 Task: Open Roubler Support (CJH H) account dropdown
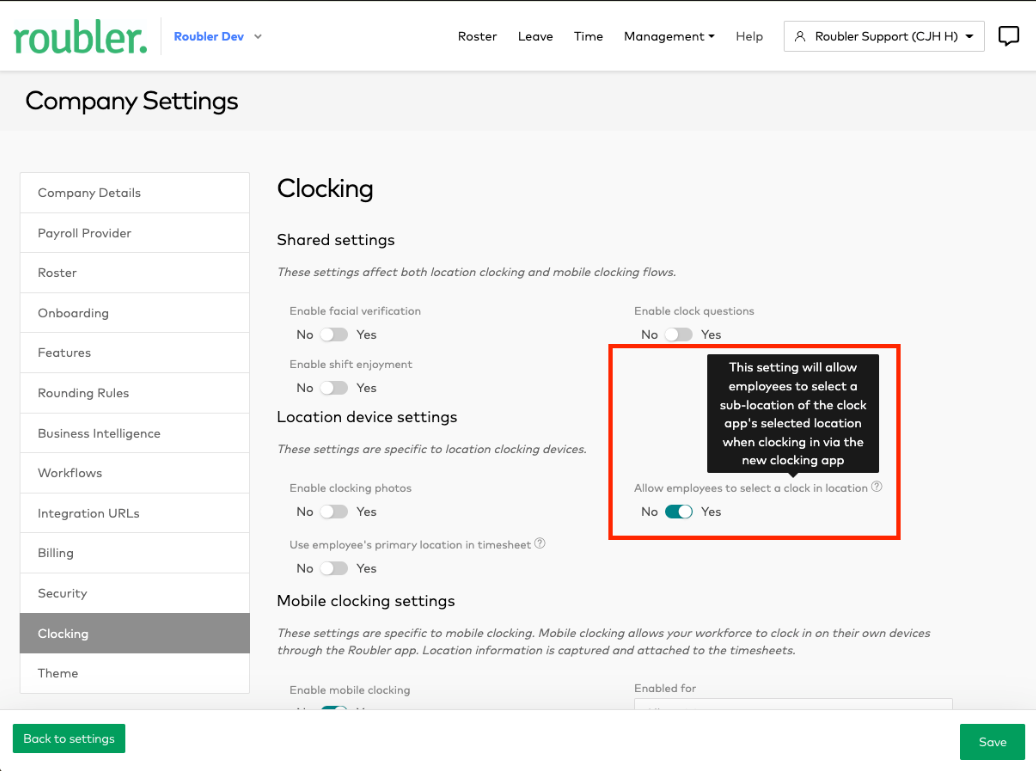coord(884,36)
